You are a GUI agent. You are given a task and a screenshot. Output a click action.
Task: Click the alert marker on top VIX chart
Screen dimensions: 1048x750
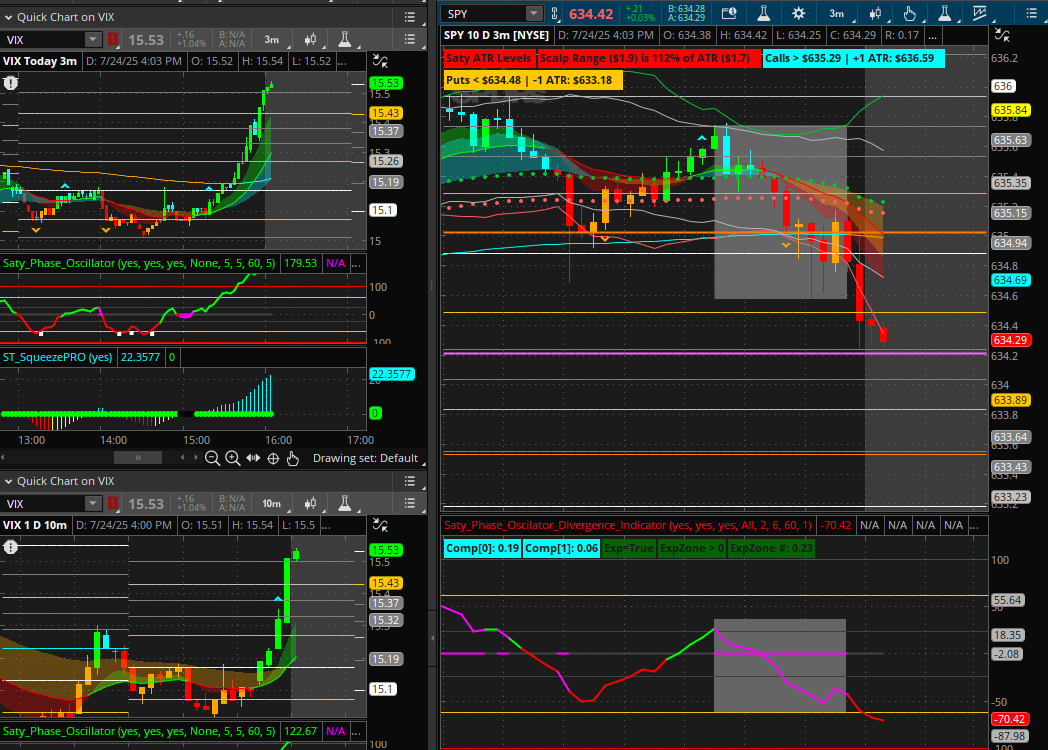pyautogui.click(x=11, y=83)
